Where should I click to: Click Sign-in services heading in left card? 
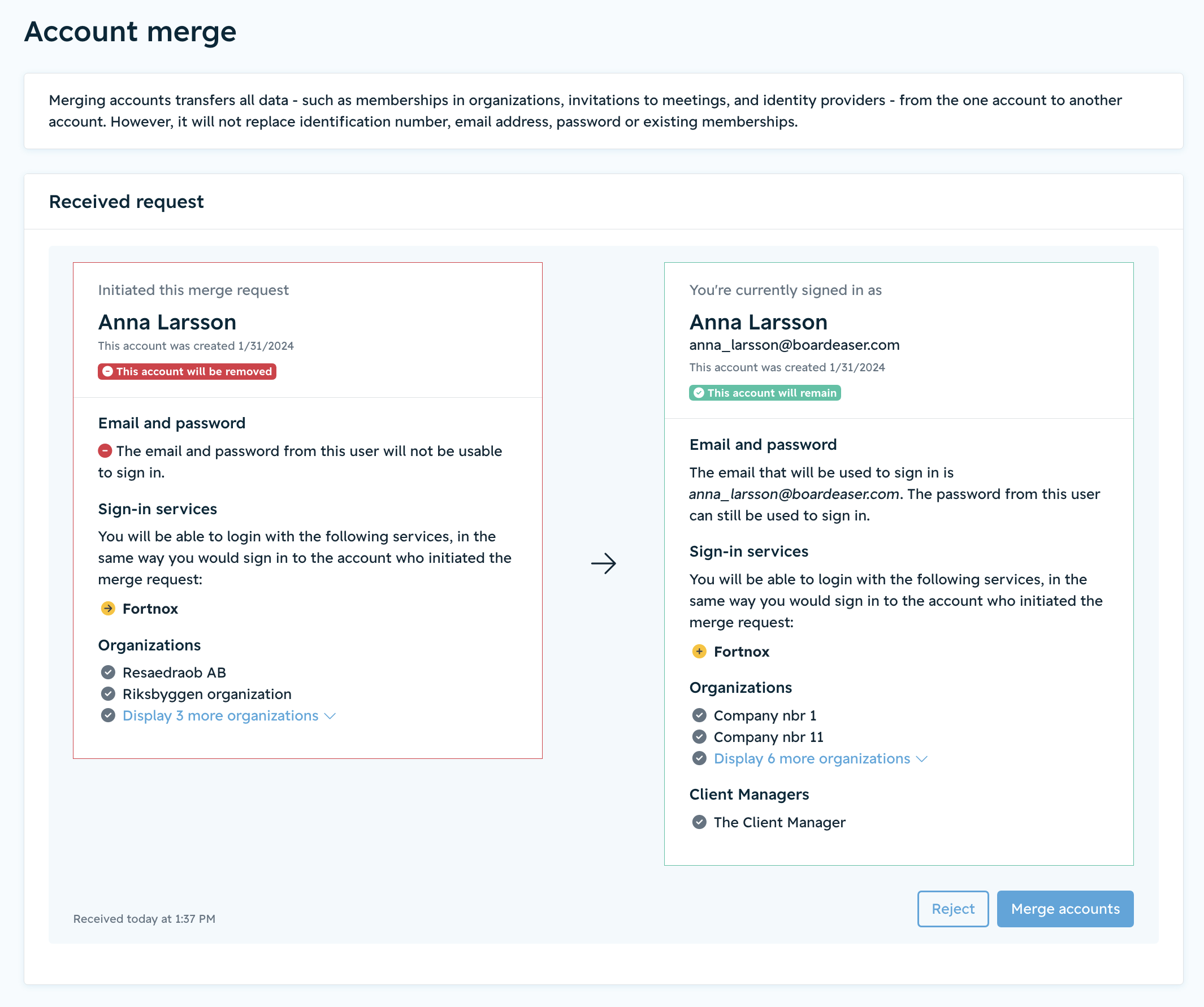[x=157, y=509]
